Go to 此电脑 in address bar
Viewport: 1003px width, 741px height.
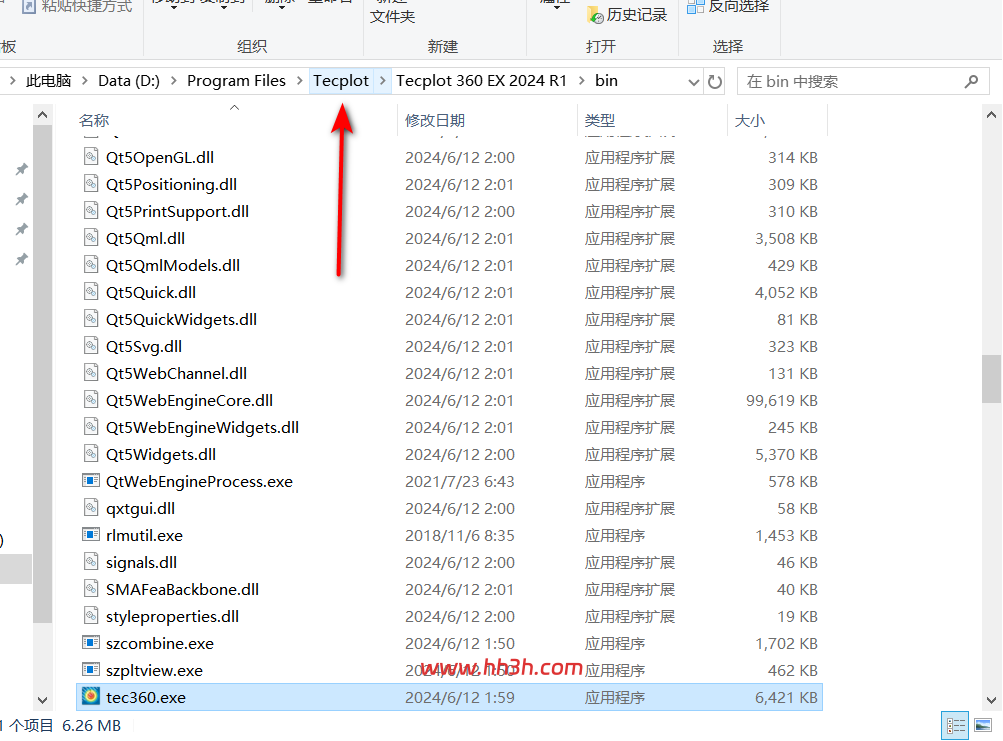[49, 81]
